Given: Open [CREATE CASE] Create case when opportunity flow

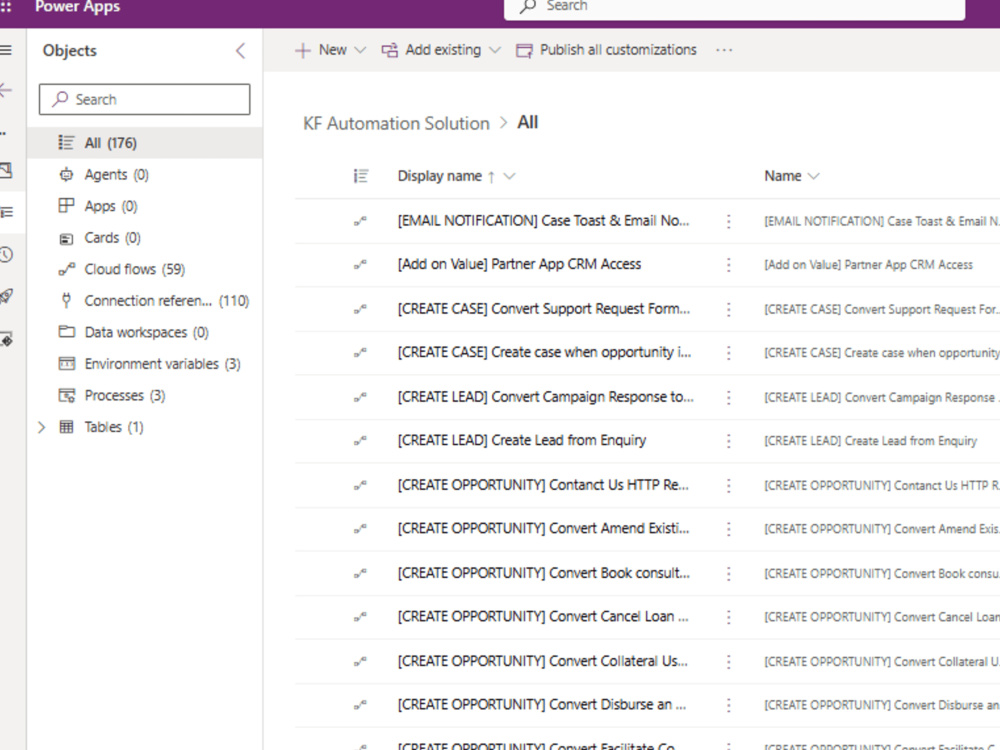Looking at the screenshot, I should [544, 352].
